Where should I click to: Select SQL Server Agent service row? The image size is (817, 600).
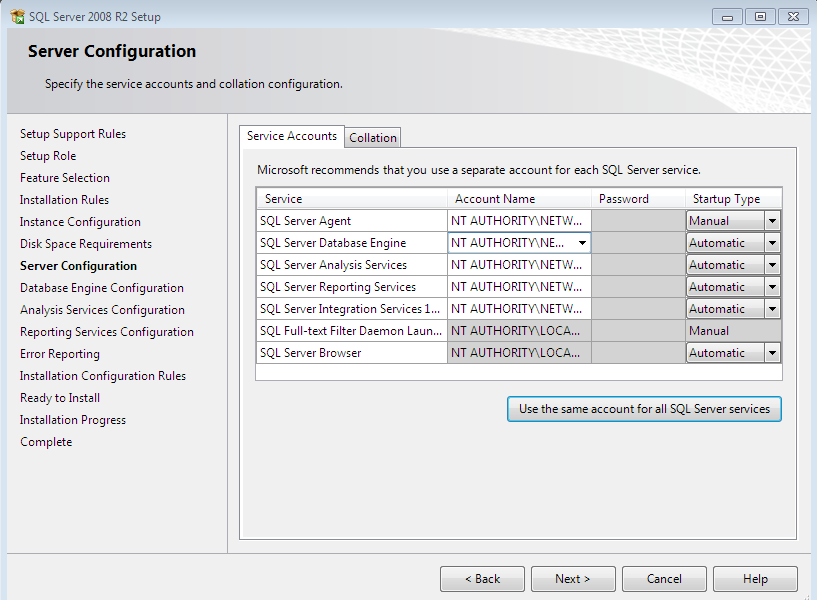352,221
